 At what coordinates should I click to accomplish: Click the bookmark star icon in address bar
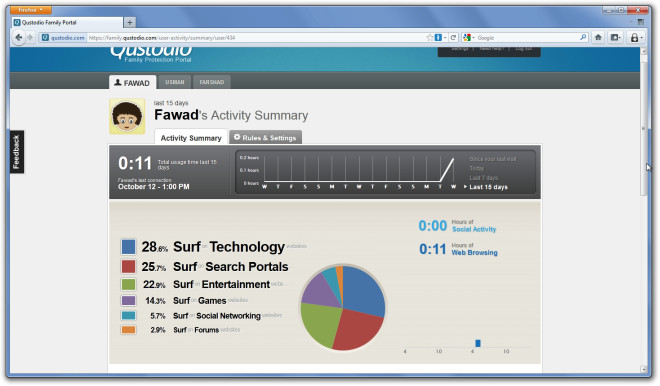point(429,37)
